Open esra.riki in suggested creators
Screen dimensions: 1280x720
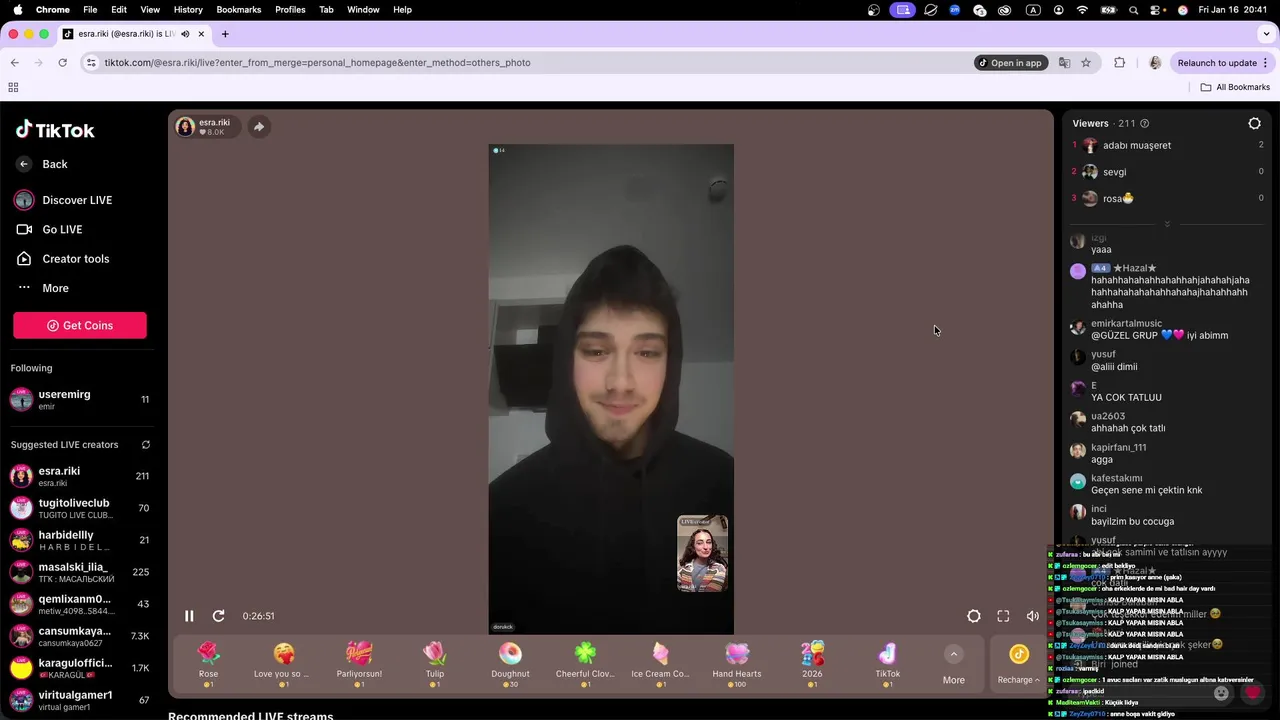[80, 477]
